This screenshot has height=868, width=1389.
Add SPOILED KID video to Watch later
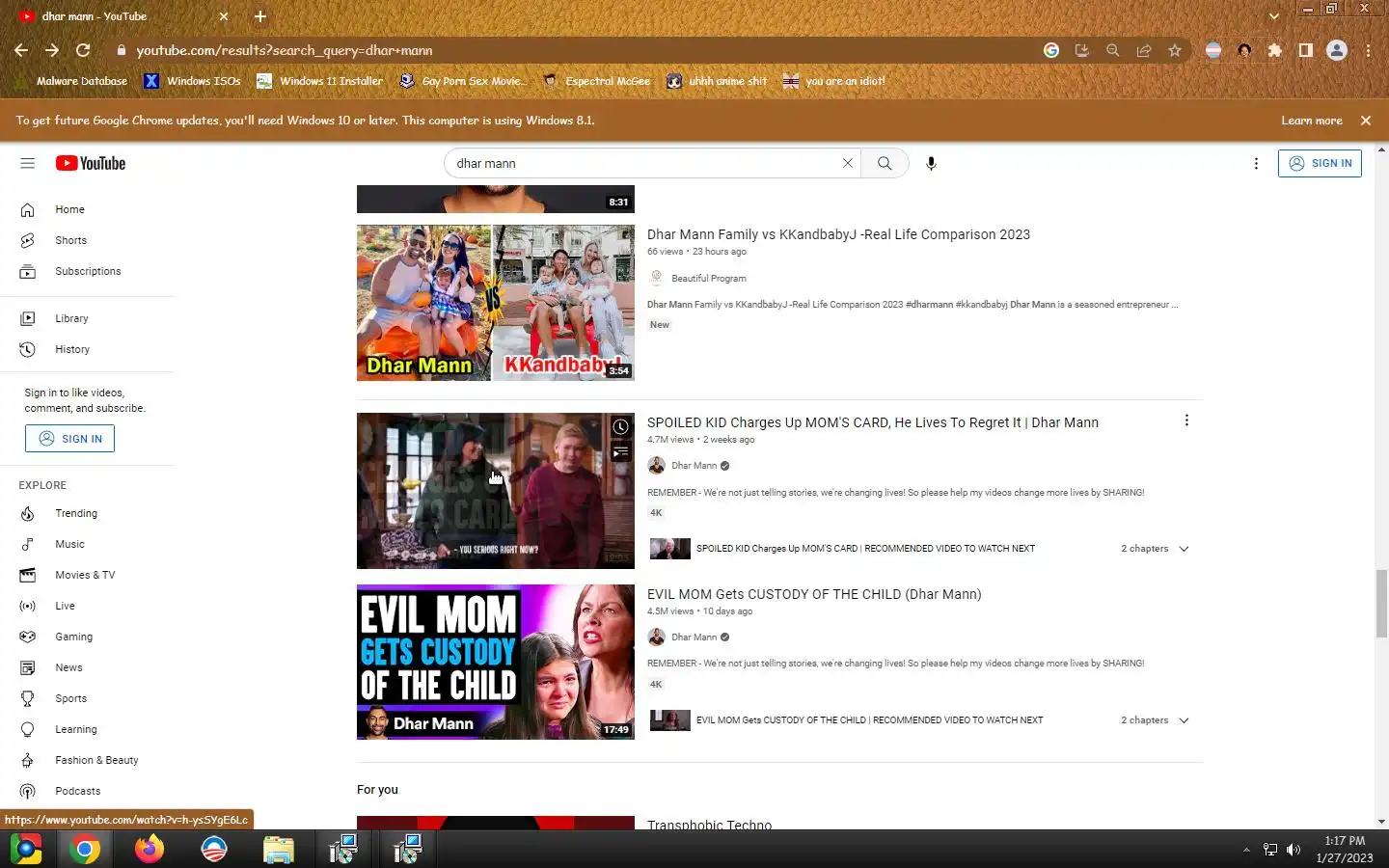pos(620,426)
